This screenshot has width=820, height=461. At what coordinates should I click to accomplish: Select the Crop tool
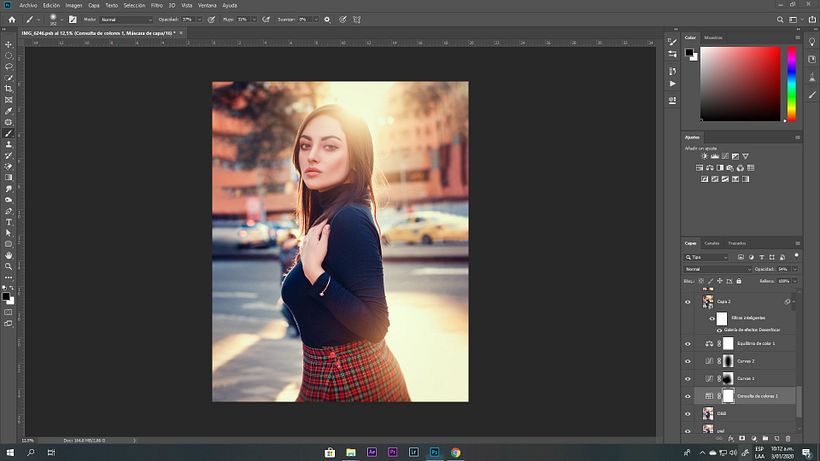tap(8, 89)
